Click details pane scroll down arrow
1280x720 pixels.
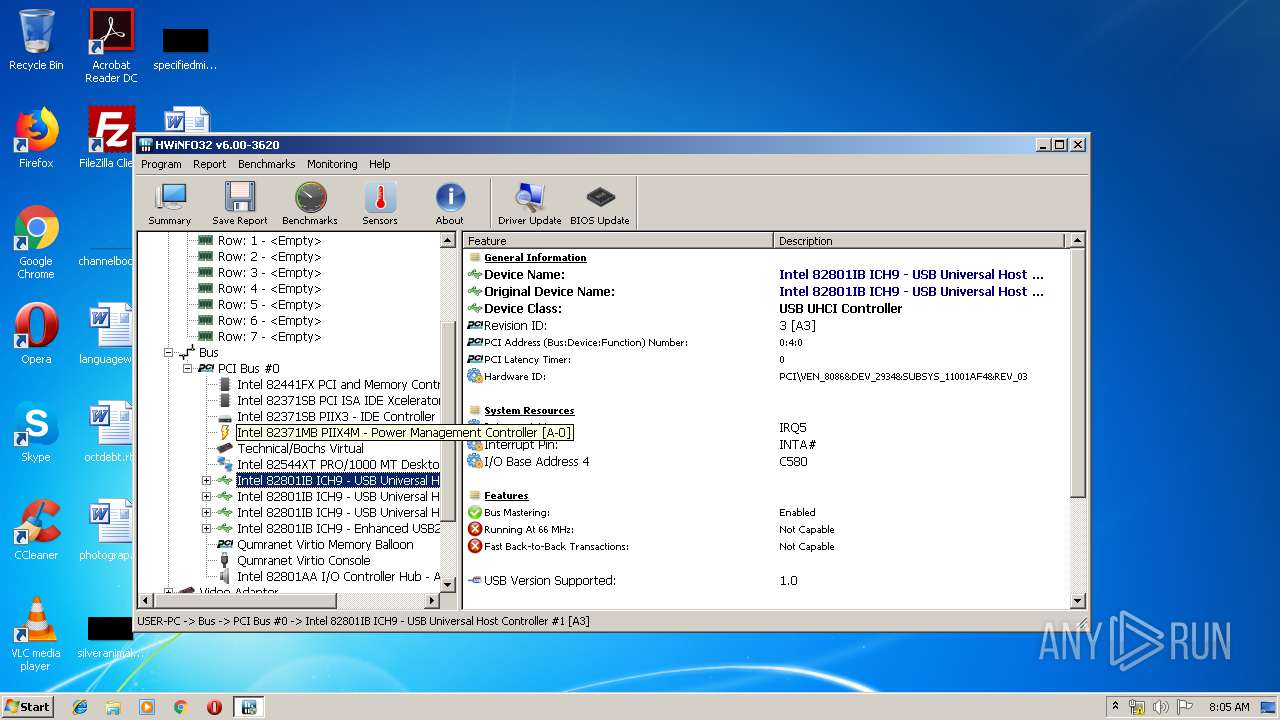point(1077,601)
